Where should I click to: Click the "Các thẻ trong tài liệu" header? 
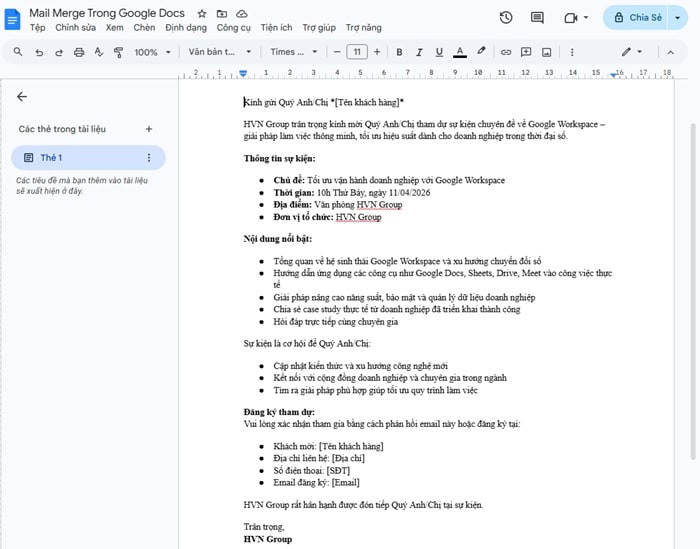click(62, 129)
